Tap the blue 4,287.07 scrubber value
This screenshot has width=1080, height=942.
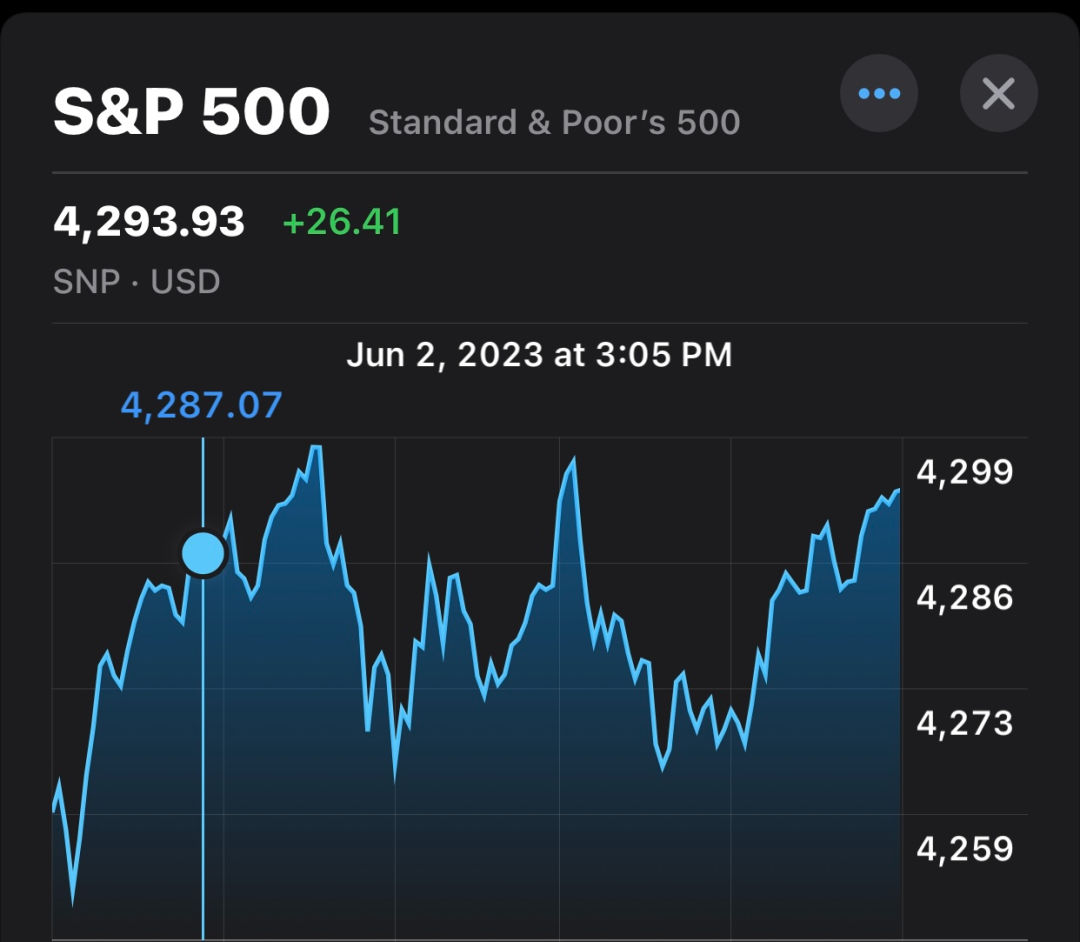202,406
